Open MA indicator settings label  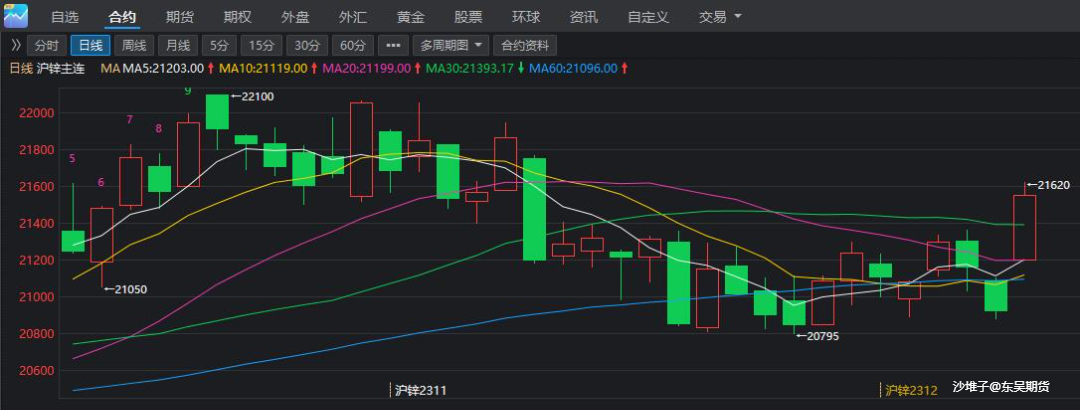[110, 68]
